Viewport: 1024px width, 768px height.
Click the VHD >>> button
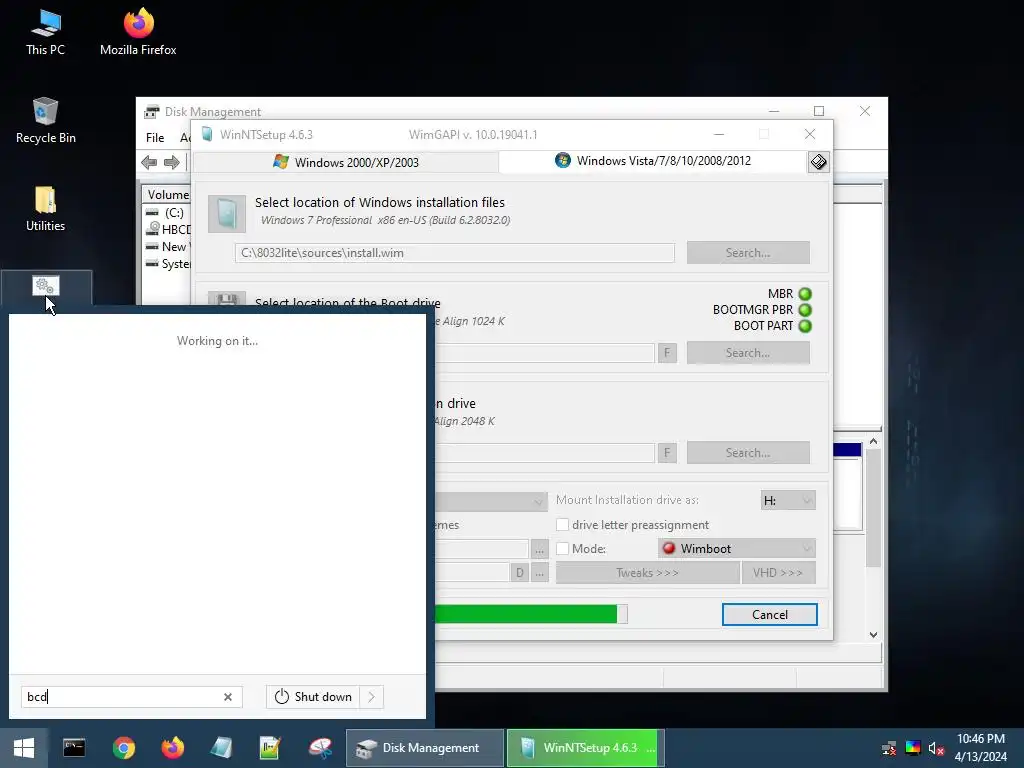point(778,573)
